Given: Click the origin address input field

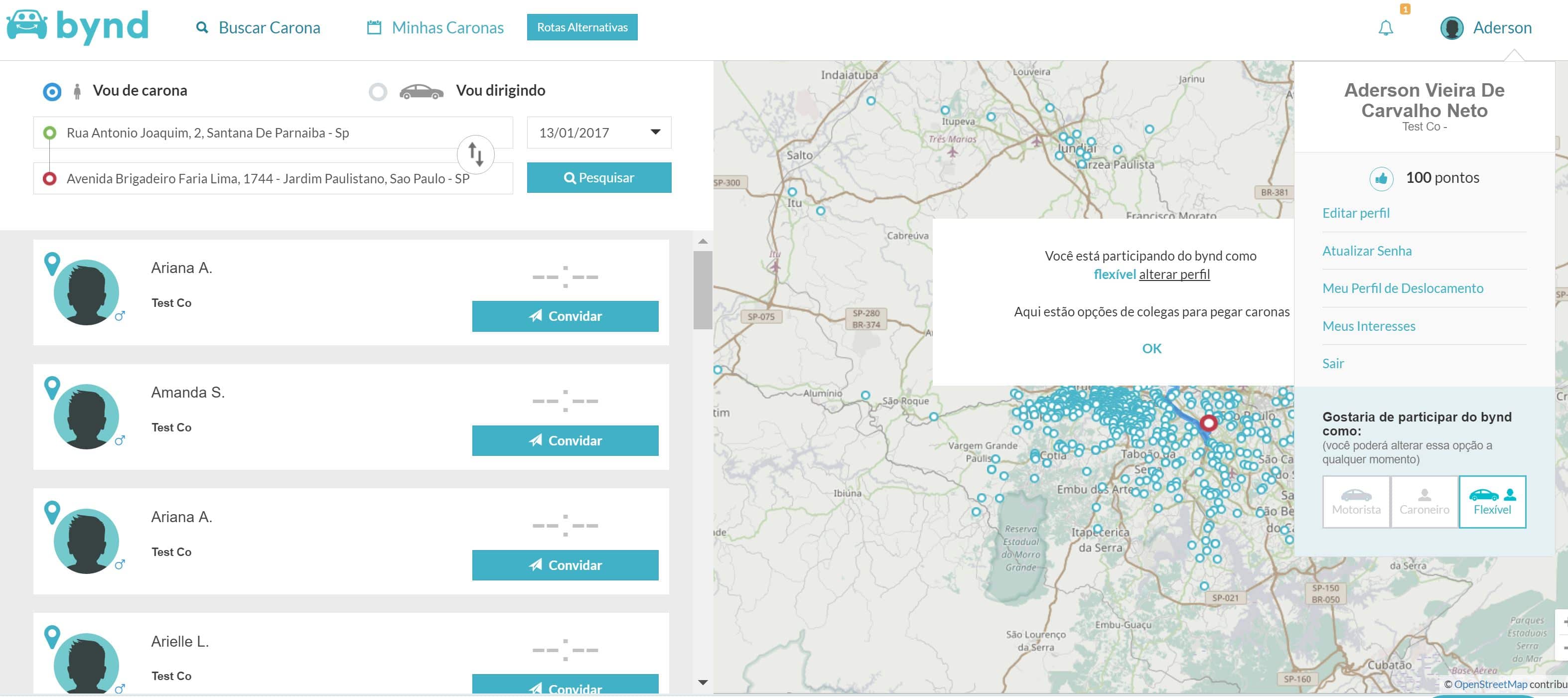Looking at the screenshot, I should (x=273, y=133).
